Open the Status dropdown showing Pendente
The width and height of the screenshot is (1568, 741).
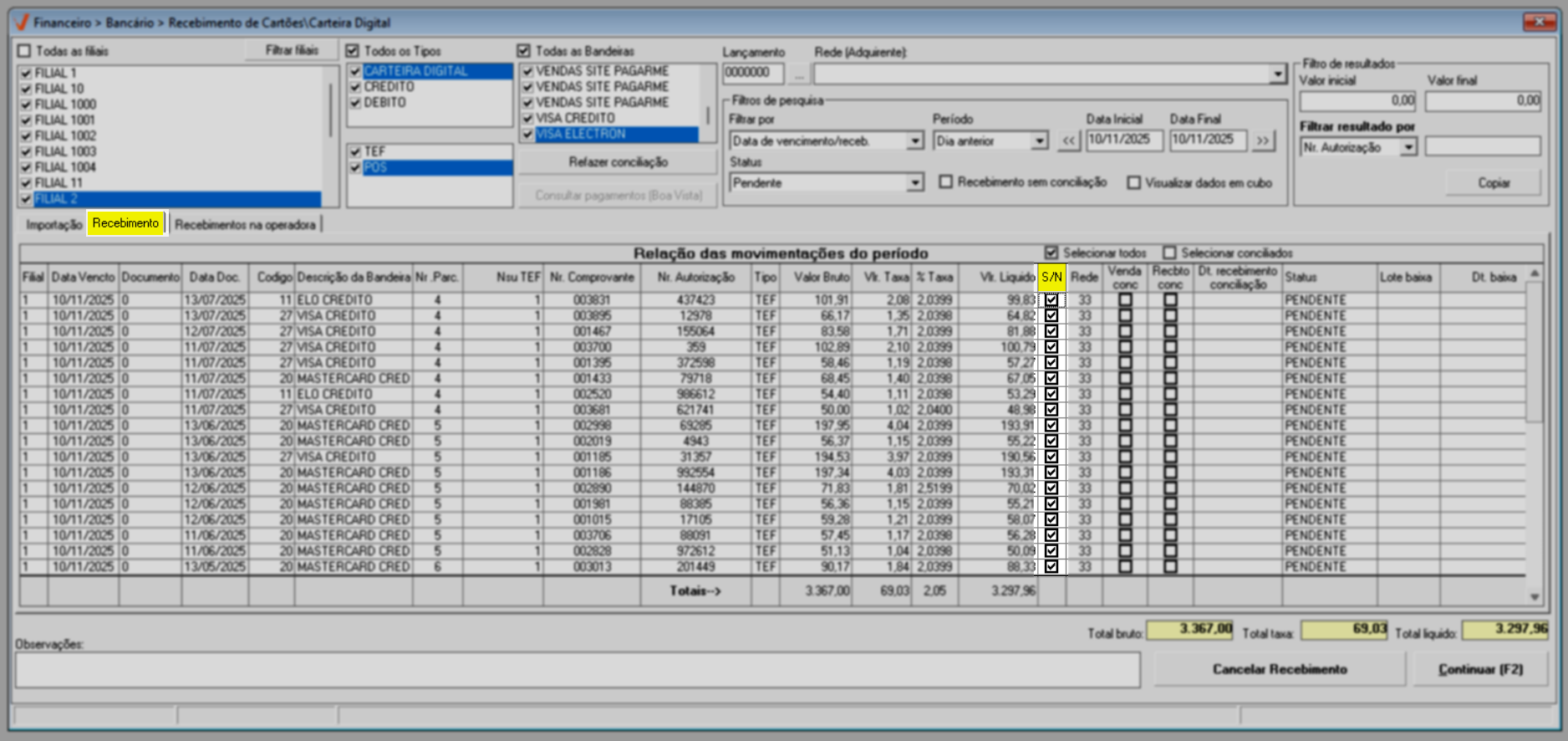click(x=915, y=183)
